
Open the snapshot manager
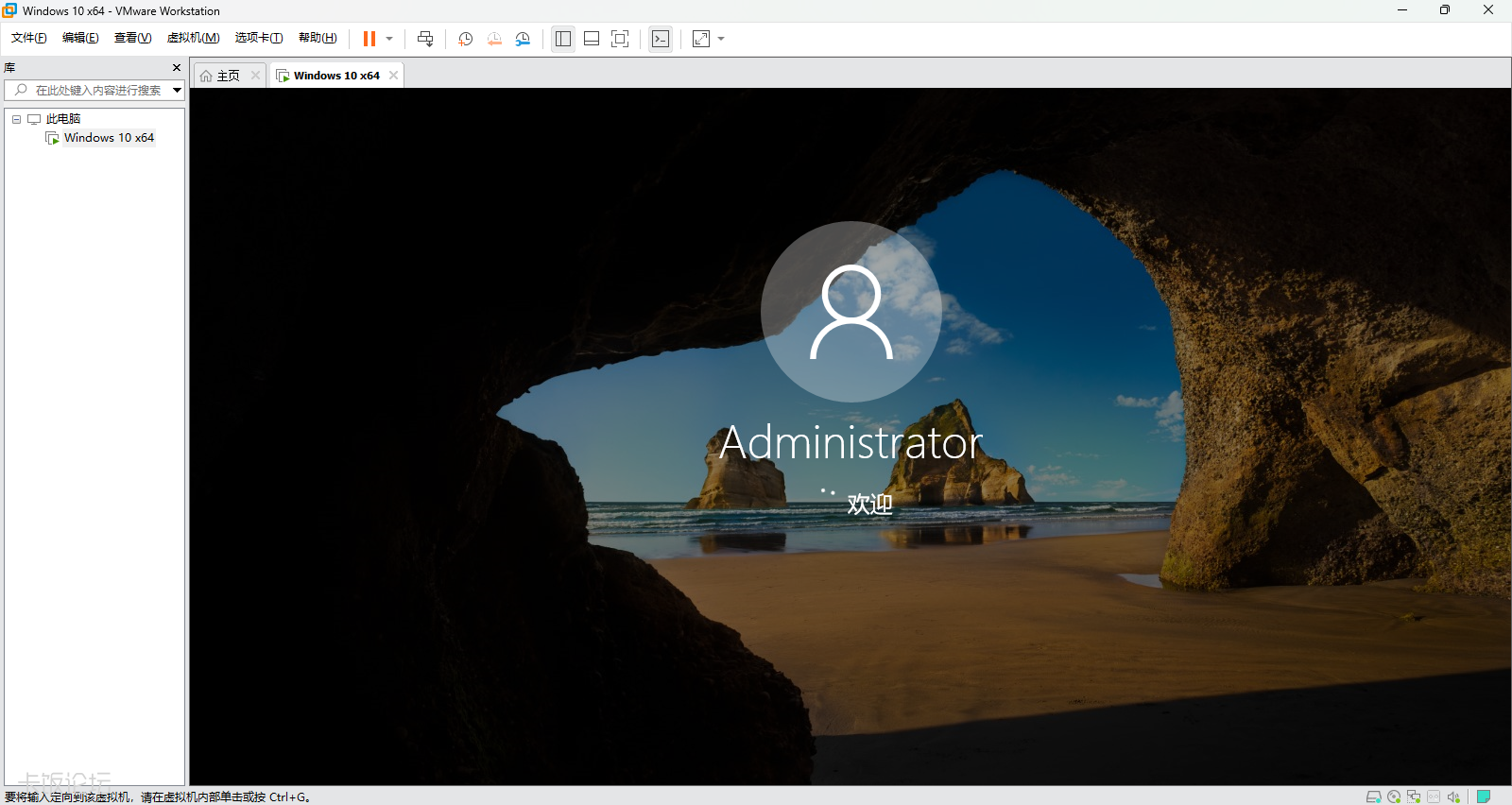pos(523,39)
